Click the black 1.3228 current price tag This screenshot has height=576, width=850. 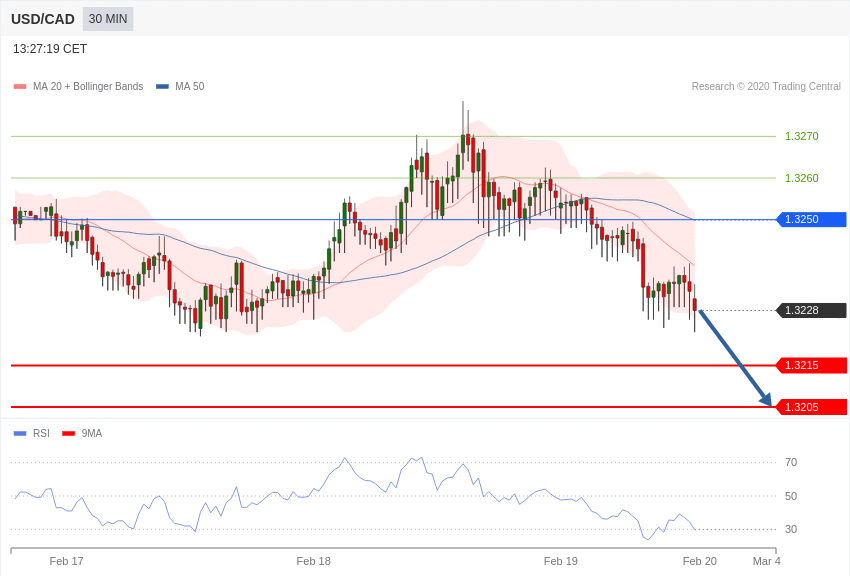coord(812,310)
